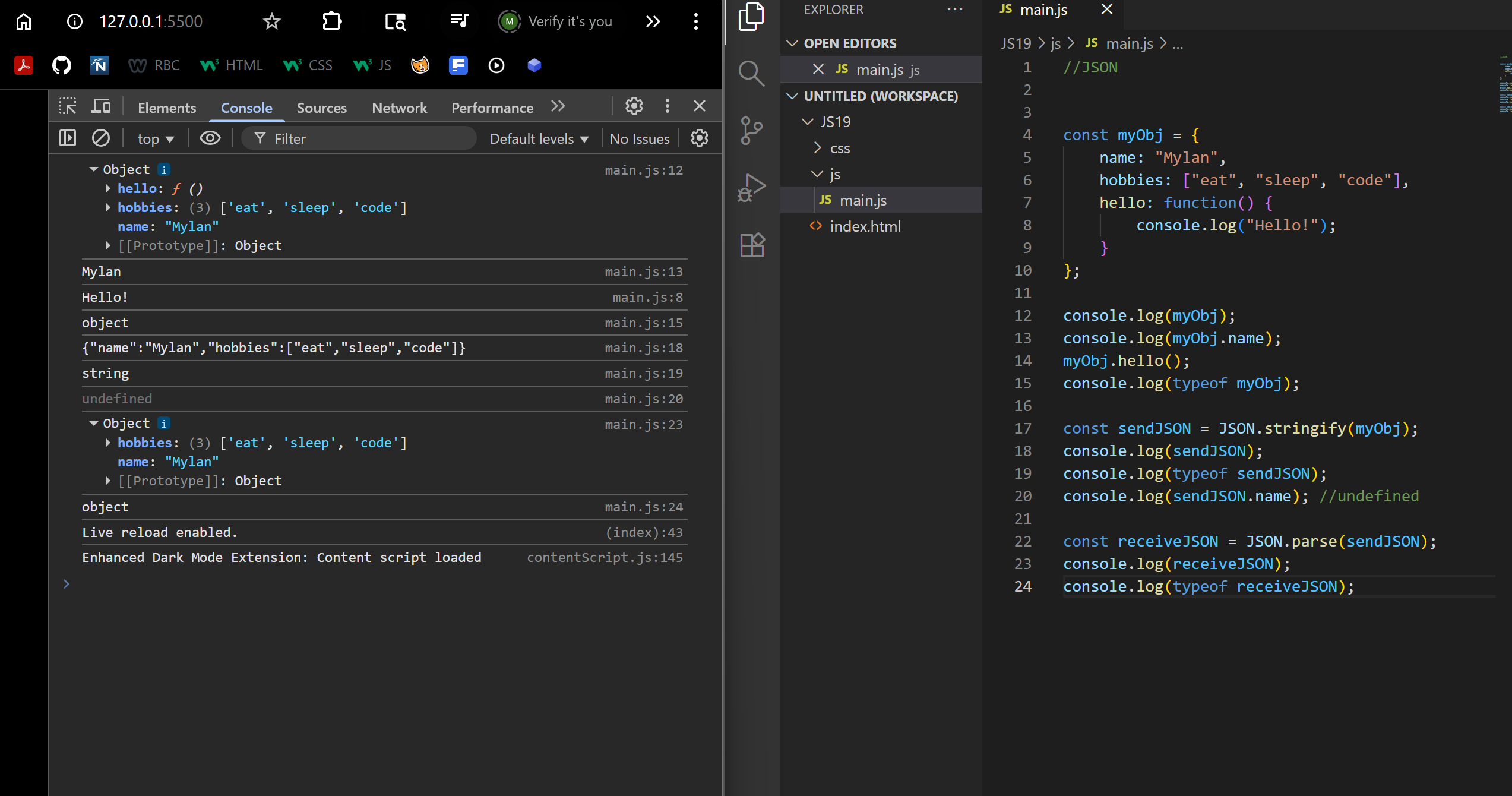Viewport: 1512px width, 796px height.
Task: Toggle device toolbar emulation icon
Action: tap(101, 107)
